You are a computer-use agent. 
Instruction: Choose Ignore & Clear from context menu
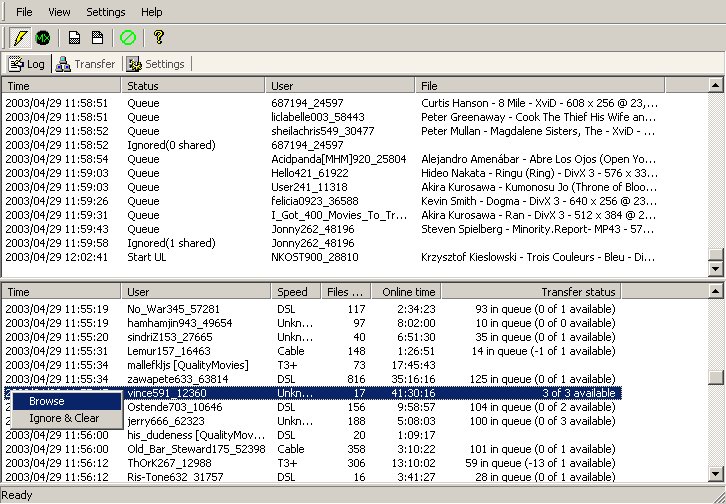click(x=64, y=418)
